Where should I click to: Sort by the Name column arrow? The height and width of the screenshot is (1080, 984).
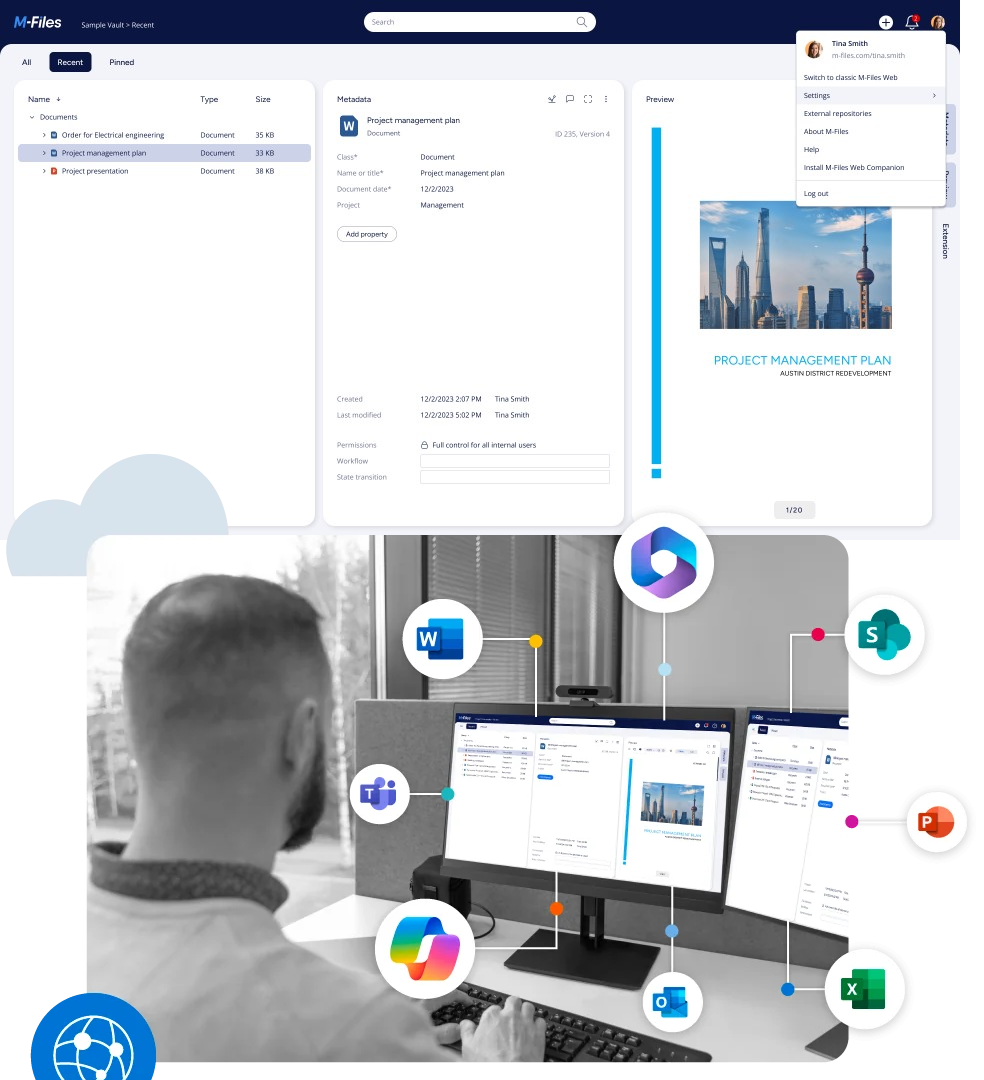click(59, 99)
